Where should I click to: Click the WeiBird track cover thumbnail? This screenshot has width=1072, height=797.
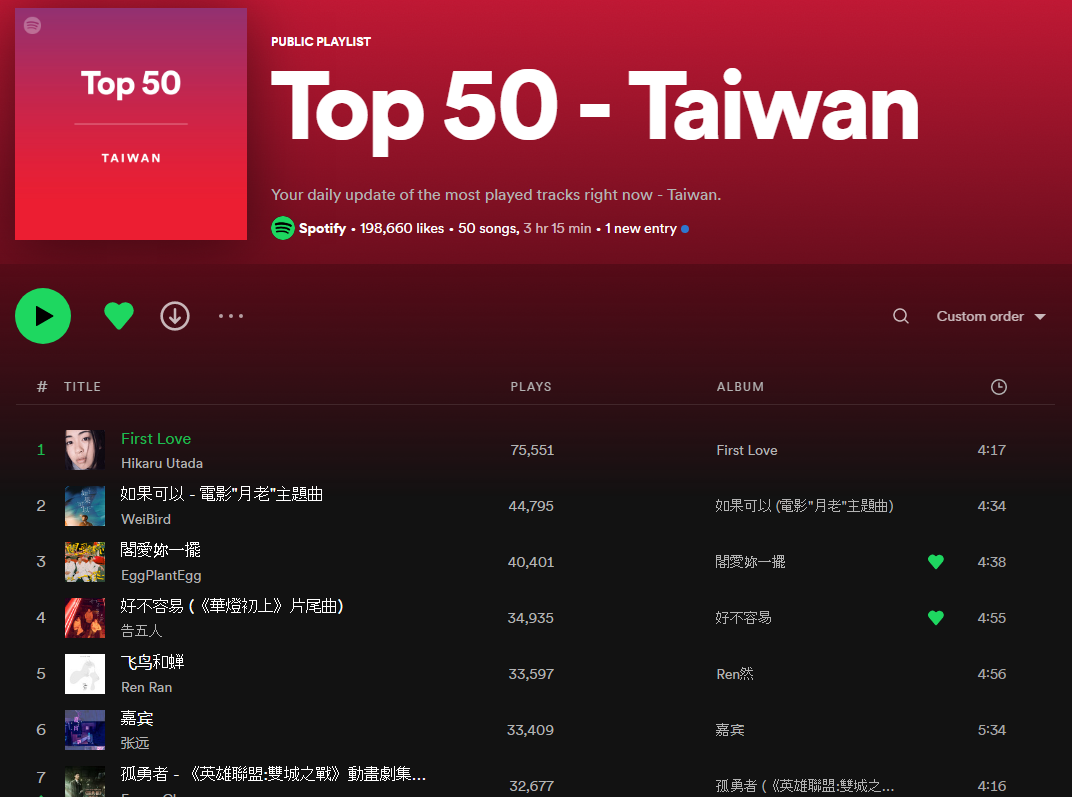coord(85,506)
